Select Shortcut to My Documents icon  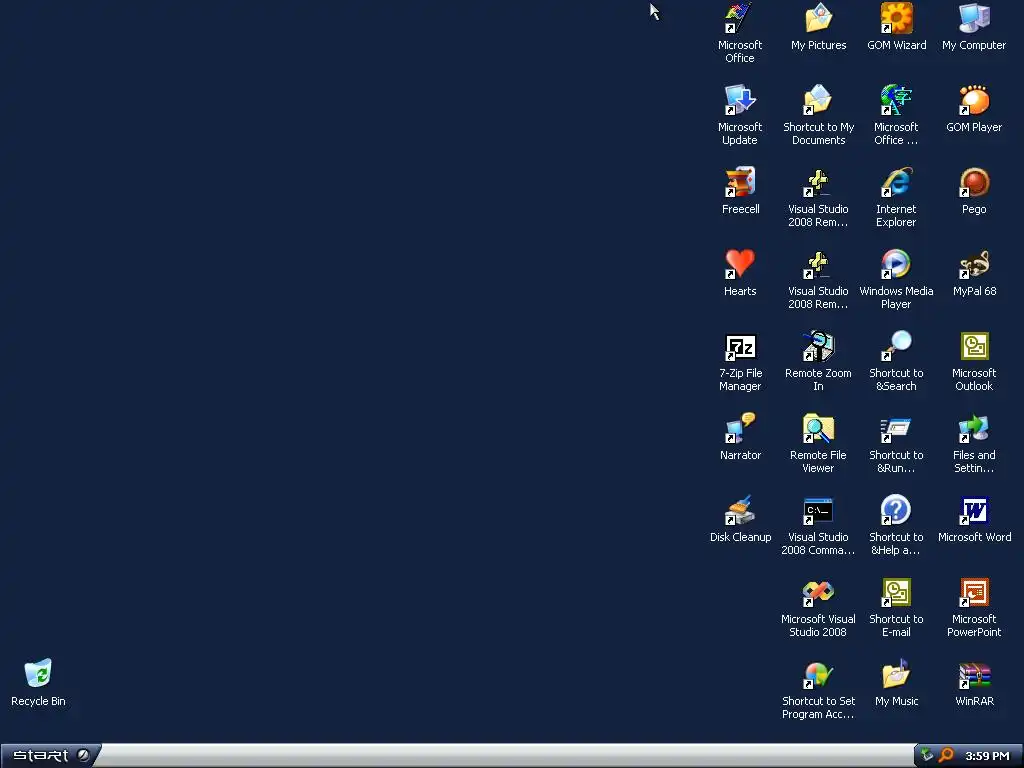[x=818, y=100]
